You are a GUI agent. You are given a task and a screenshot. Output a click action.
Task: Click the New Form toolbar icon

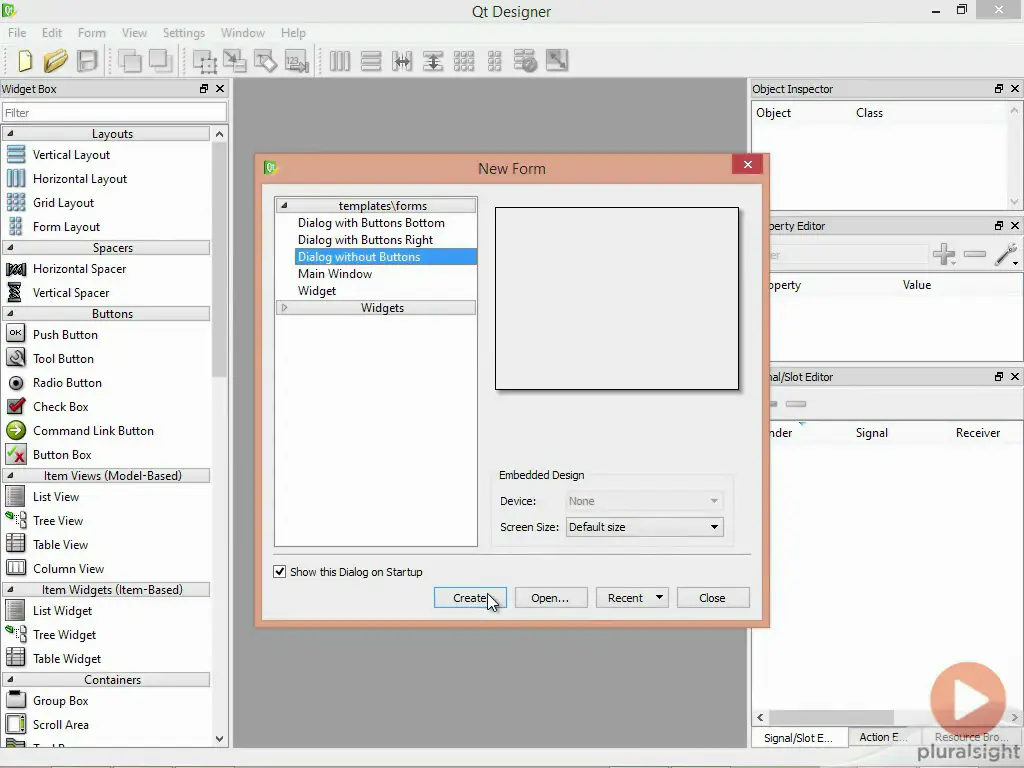[x=25, y=61]
